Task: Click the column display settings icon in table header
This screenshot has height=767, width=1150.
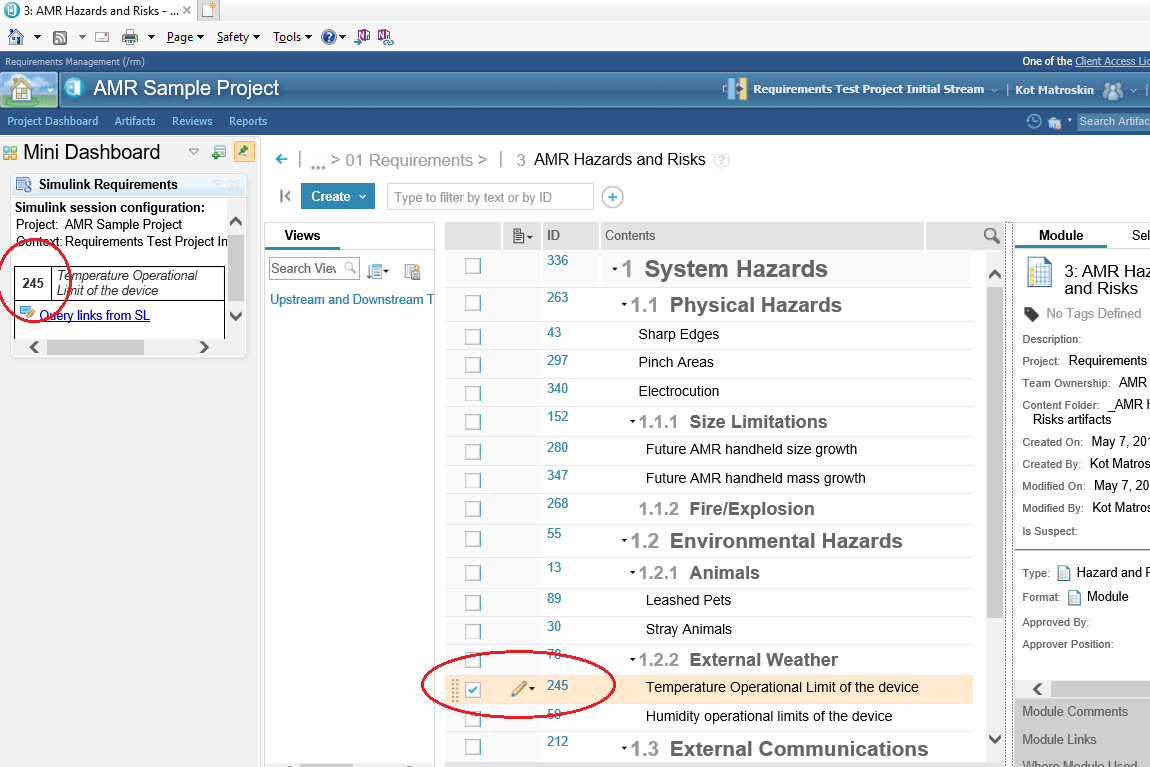Action: (x=521, y=236)
